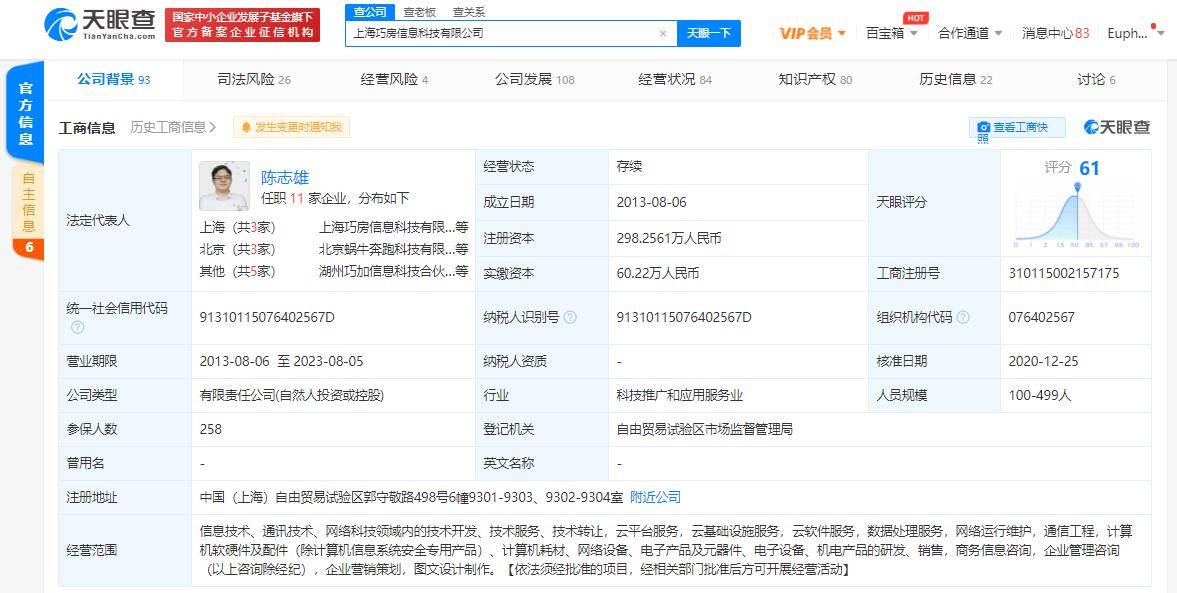Image resolution: width=1177 pixels, height=593 pixels.
Task: Click 自由贸易试验区市场监督管理局 value
Action: coord(705,429)
